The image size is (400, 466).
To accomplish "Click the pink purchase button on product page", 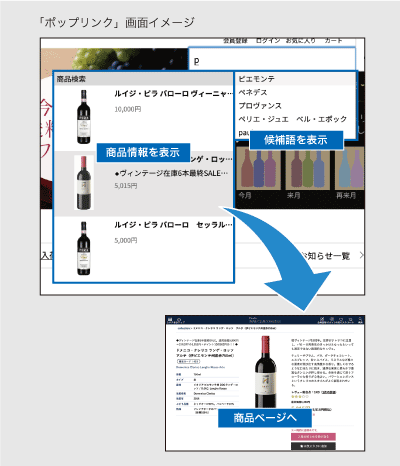I will pos(313,436).
